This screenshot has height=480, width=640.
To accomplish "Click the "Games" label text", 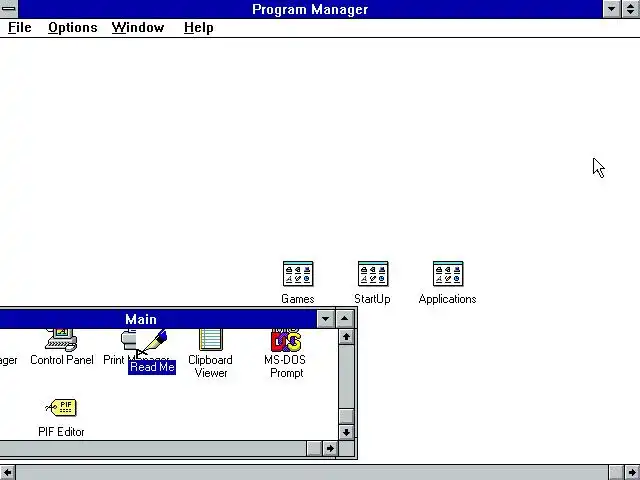I will click(298, 299).
